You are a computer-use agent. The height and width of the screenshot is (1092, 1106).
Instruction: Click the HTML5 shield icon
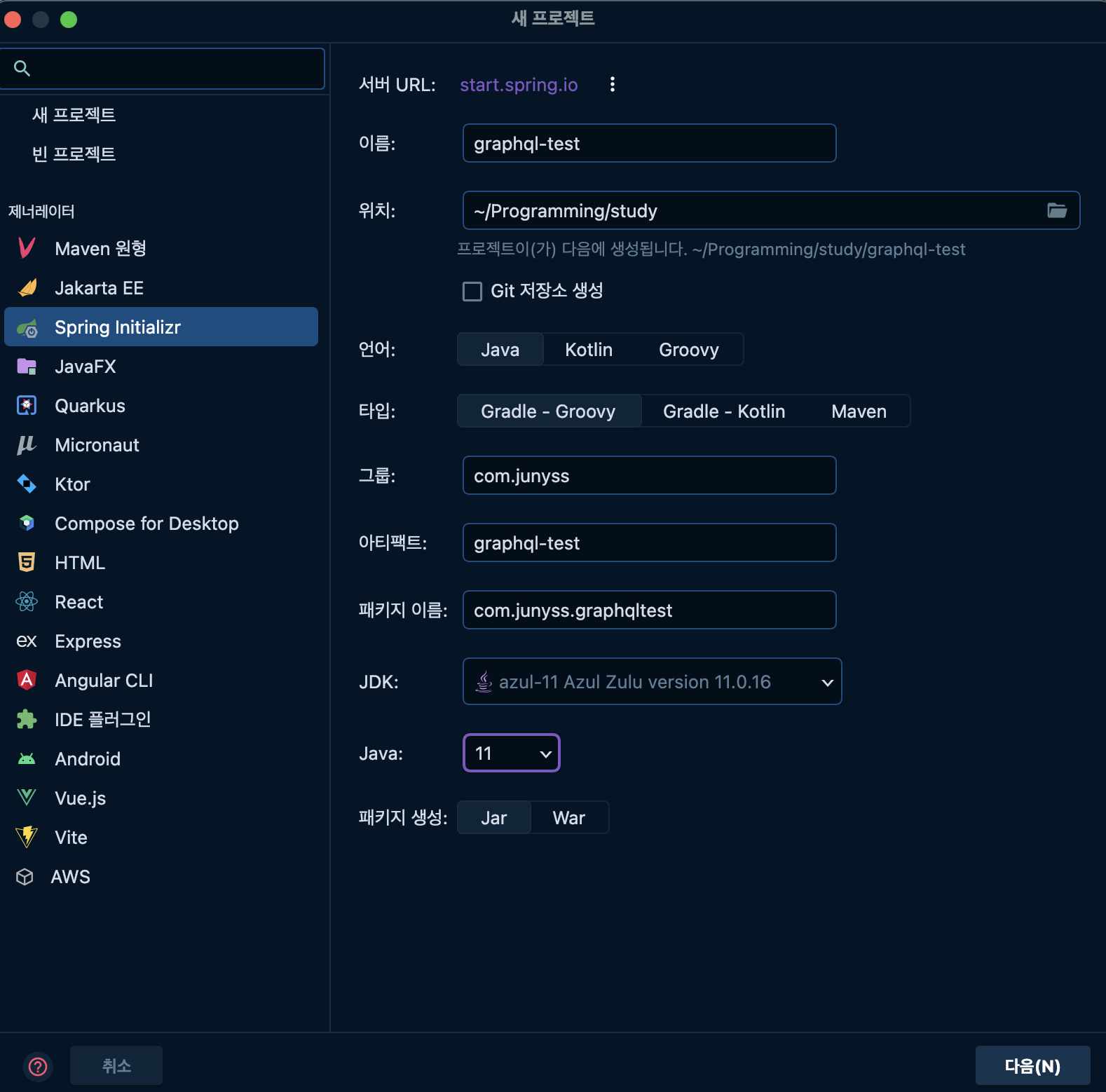[27, 562]
